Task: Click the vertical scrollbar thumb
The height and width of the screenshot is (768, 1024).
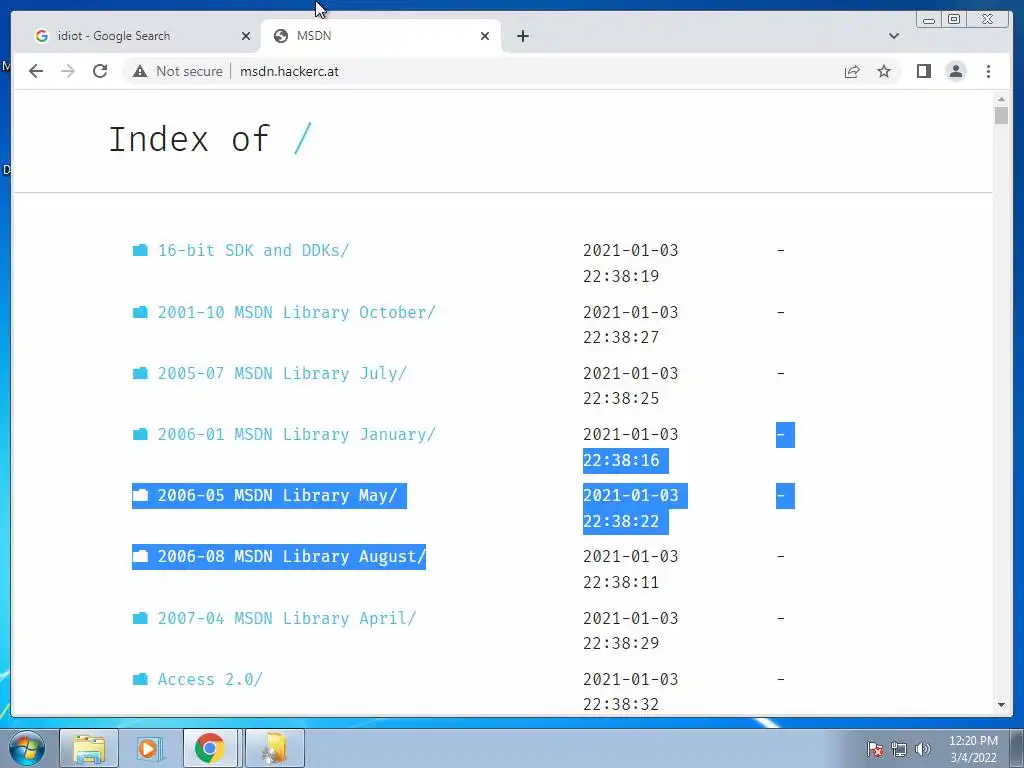Action: (1001, 116)
